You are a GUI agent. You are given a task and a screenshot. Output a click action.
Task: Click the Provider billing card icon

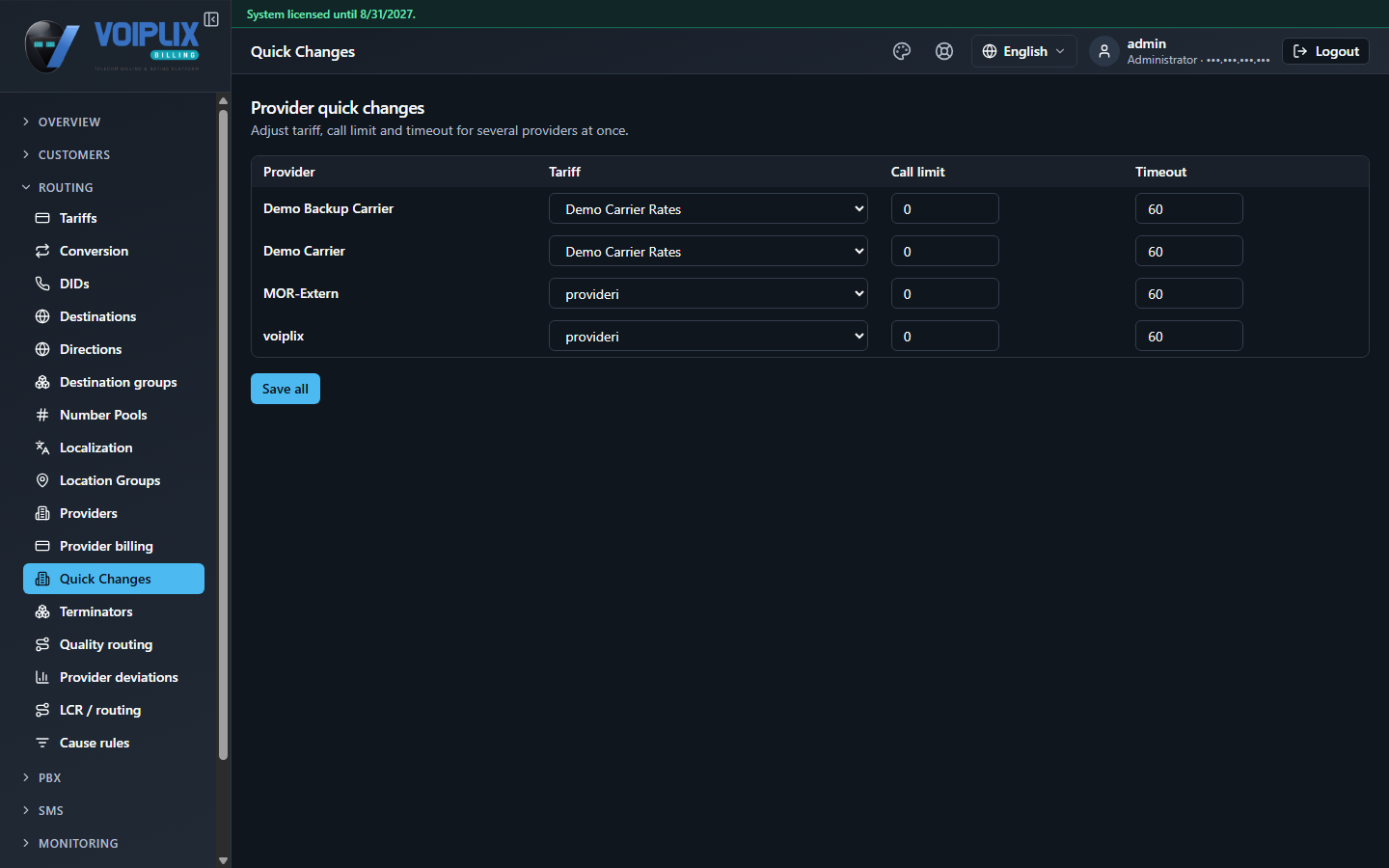[x=42, y=546]
